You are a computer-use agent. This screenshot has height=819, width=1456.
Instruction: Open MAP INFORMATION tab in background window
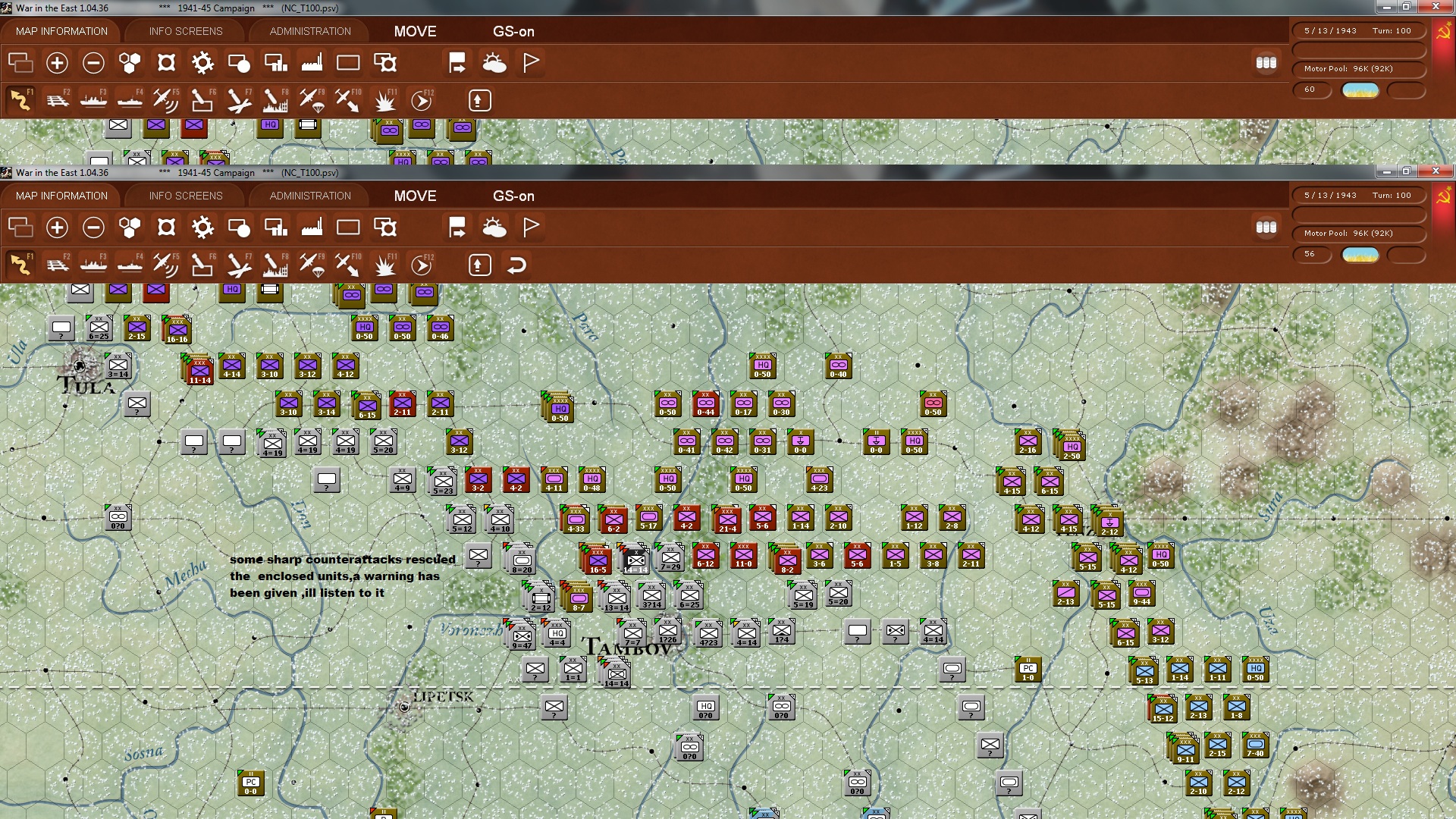point(61,31)
